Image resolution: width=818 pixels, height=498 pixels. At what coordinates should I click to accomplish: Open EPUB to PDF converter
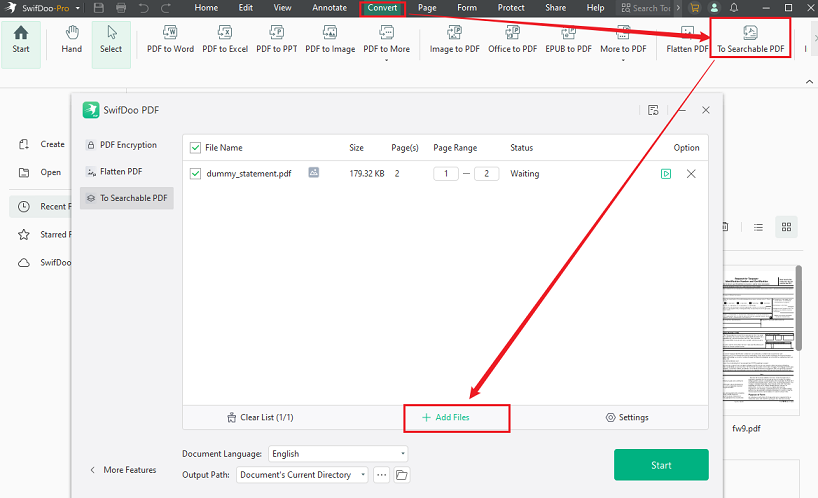(568, 40)
